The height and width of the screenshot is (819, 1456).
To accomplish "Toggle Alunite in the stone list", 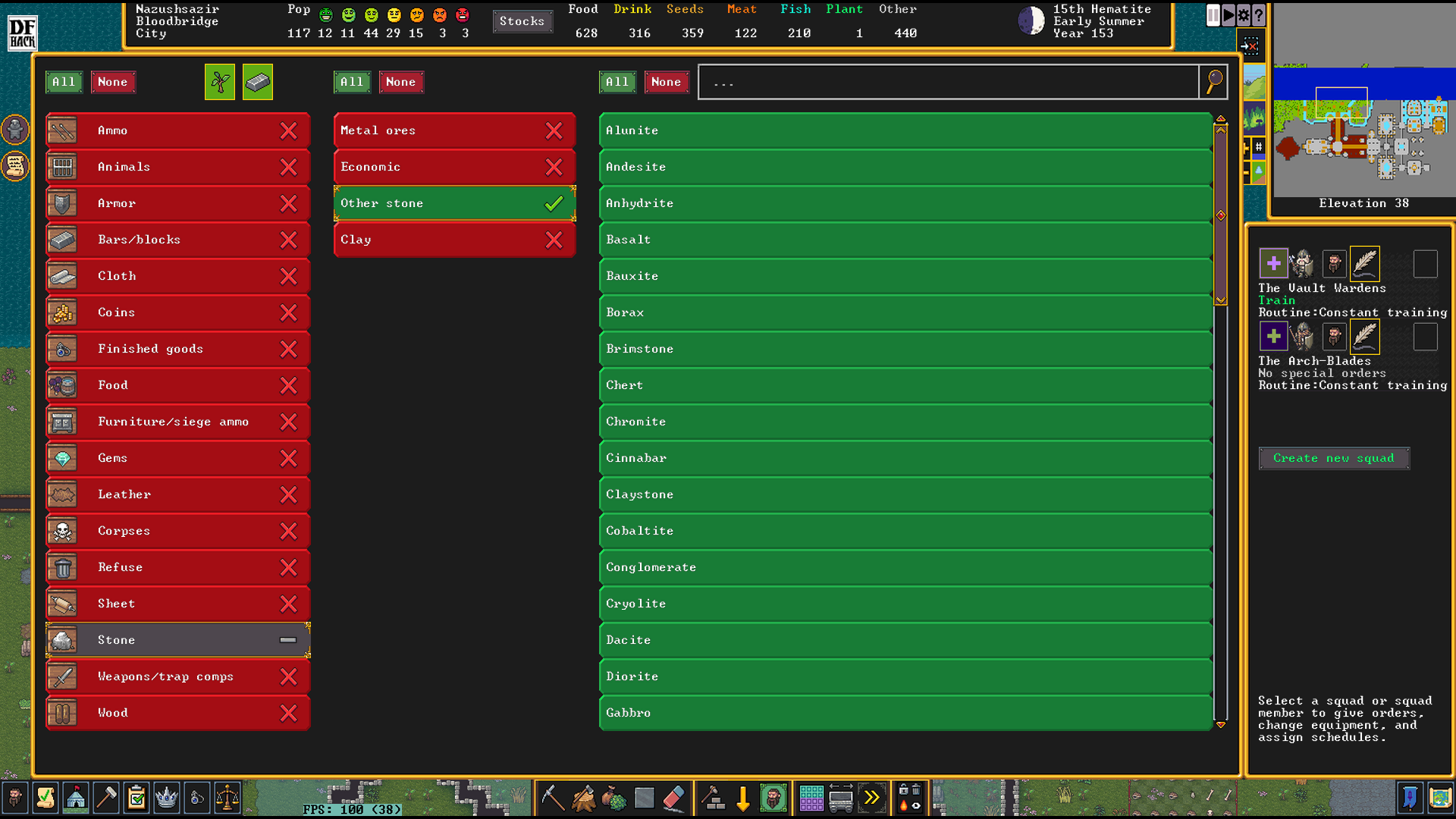I will pos(905,130).
